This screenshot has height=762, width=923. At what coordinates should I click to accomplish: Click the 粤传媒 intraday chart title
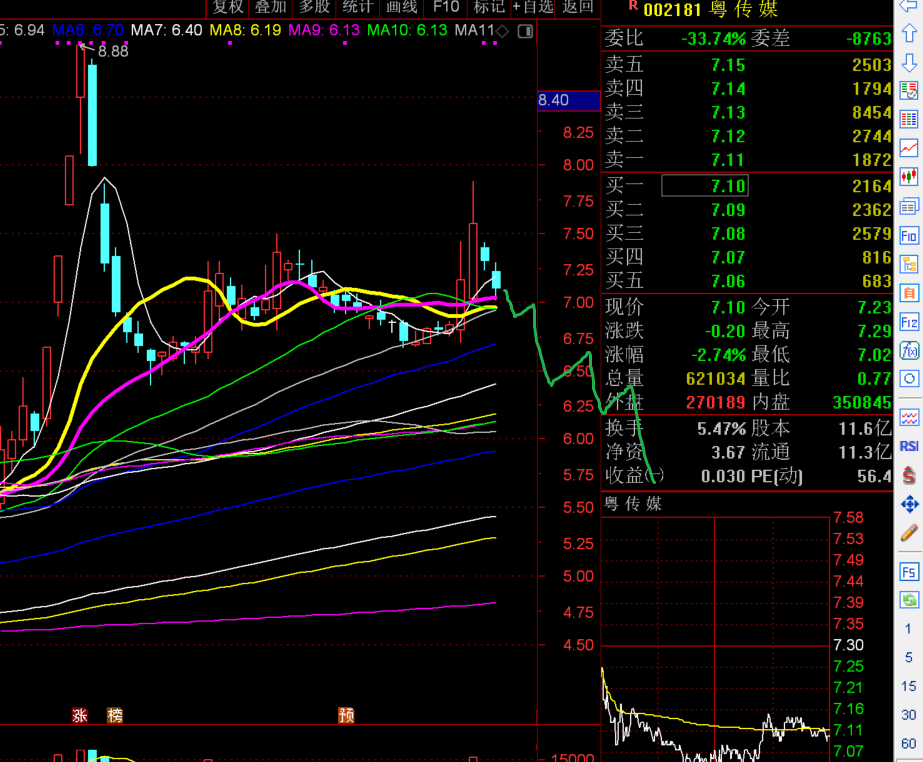click(x=633, y=504)
